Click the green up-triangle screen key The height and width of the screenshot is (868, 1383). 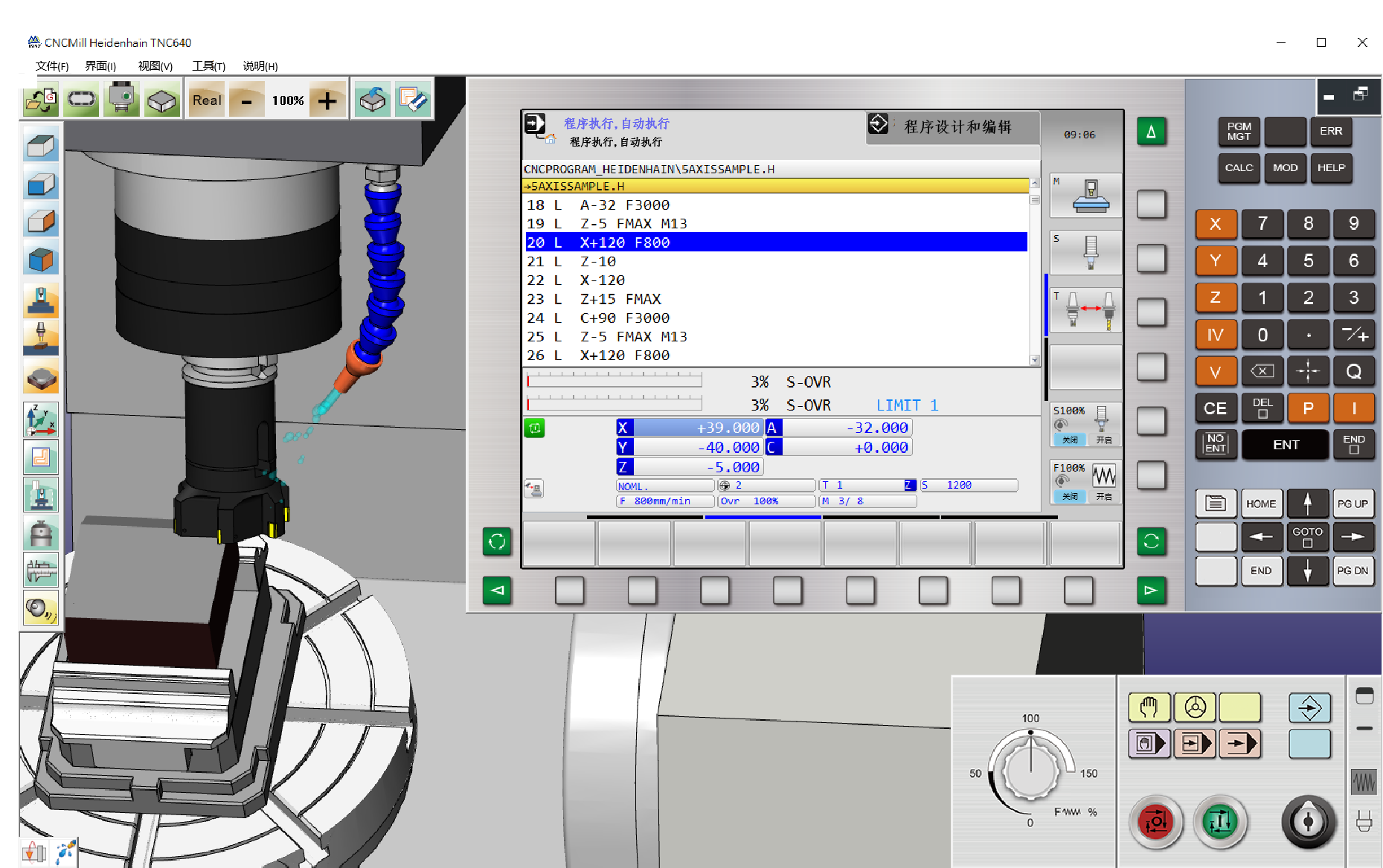pos(1151,132)
